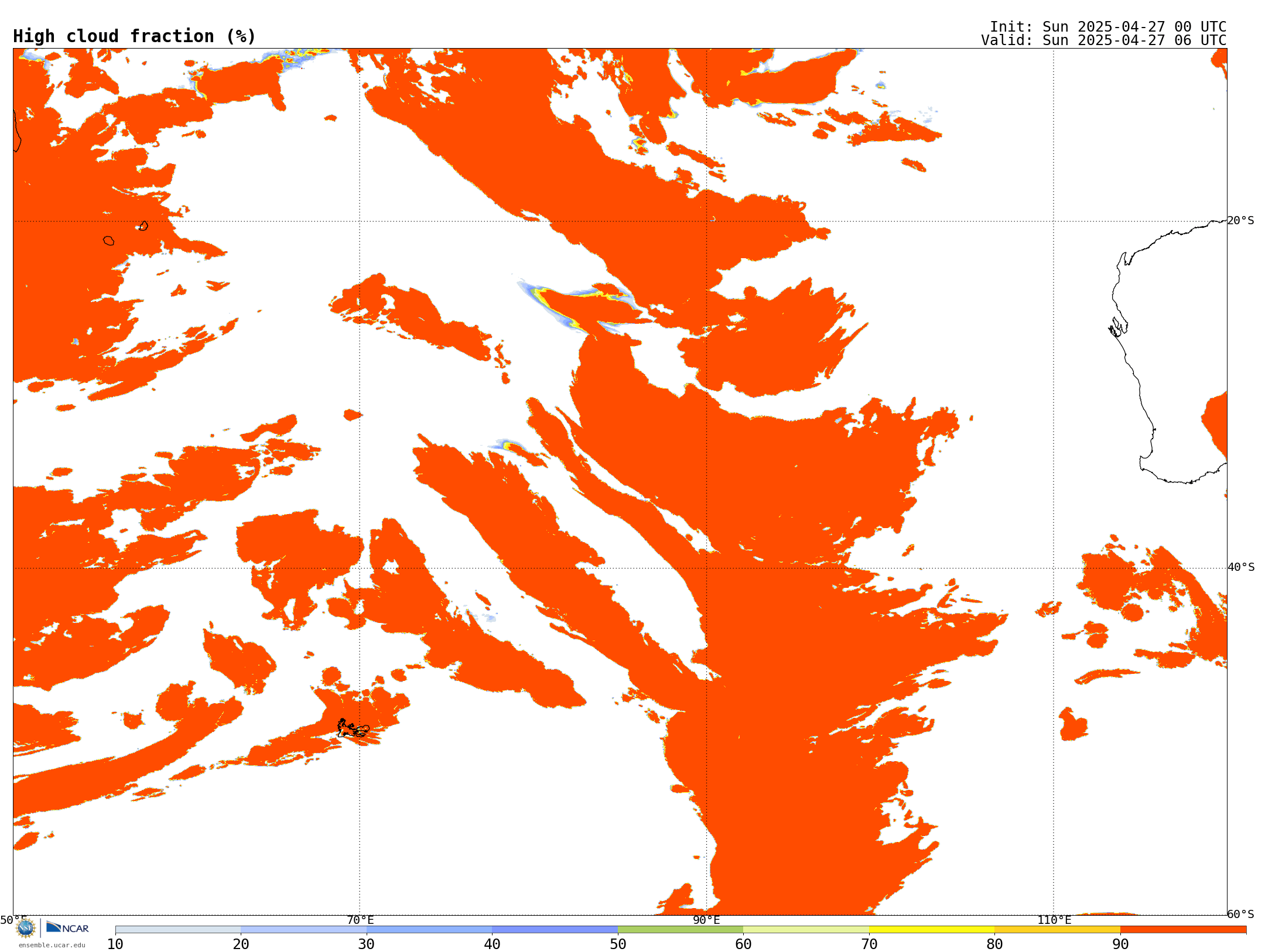Click the orange-red 90+ colorbar segment
The height and width of the screenshot is (952, 1265).
1183,930
